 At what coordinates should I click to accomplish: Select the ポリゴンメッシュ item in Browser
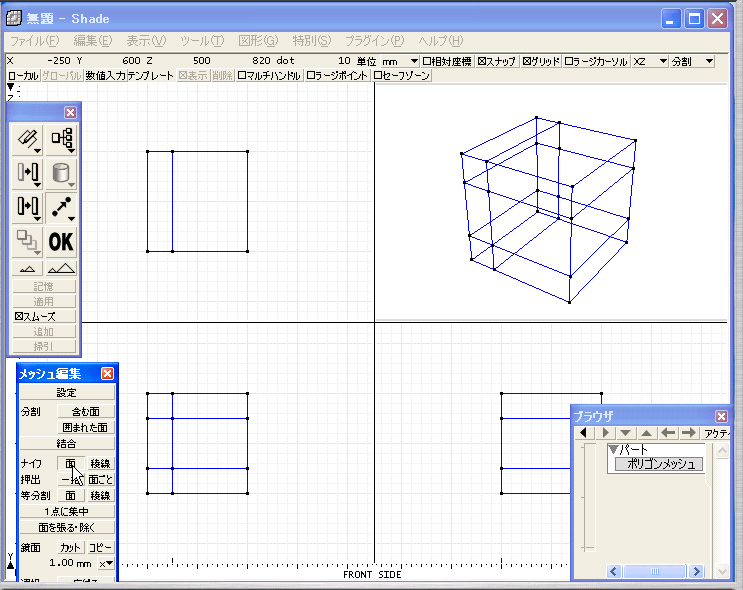pyautogui.click(x=659, y=464)
